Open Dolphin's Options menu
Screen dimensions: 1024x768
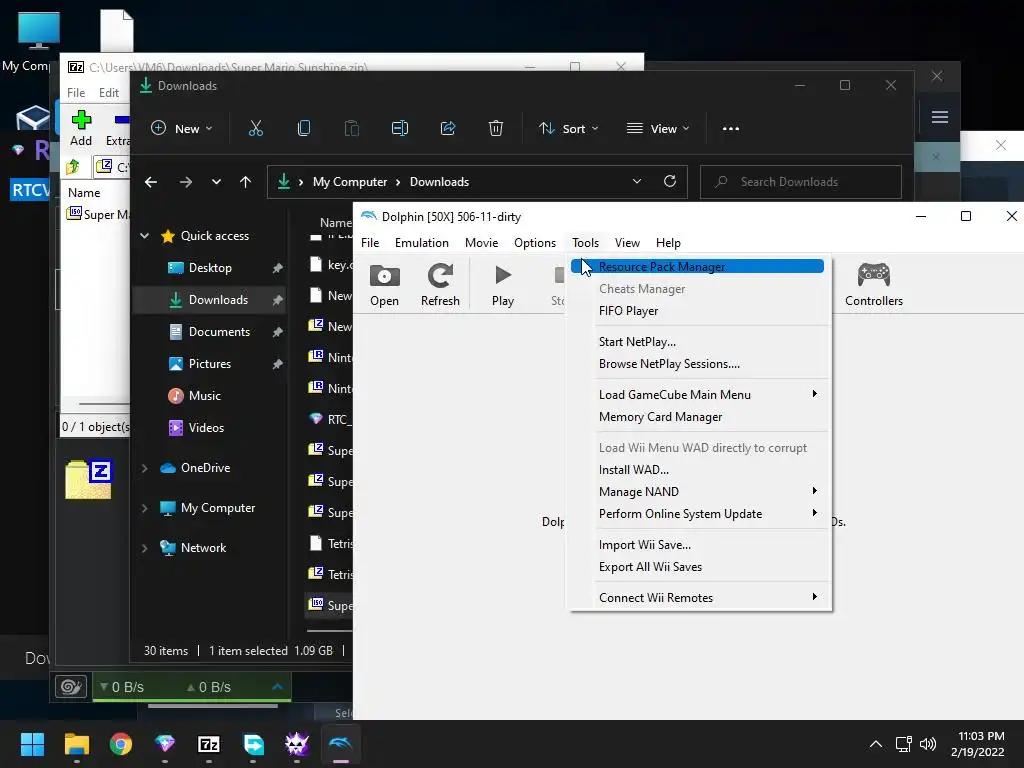pyautogui.click(x=535, y=243)
